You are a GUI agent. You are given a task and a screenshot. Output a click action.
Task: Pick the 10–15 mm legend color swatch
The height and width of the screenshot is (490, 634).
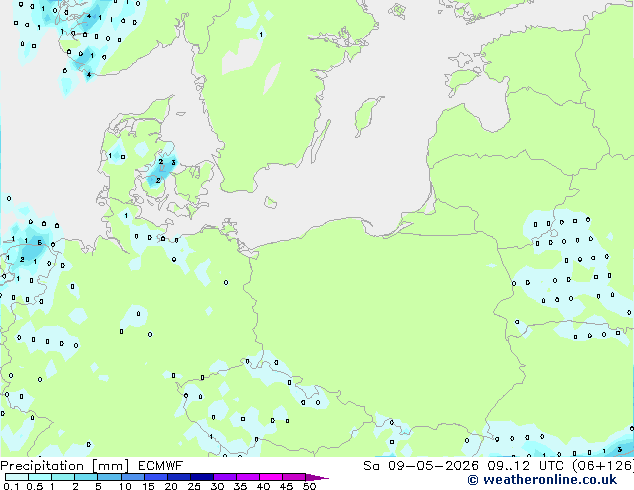132,477
